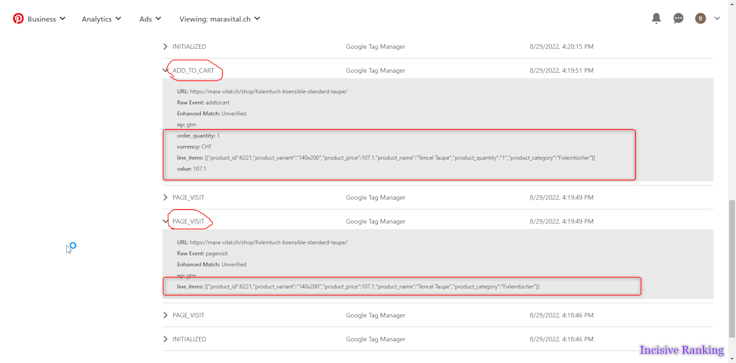Click the ADD_TO_CART line_items value
Screen dimensions: 736x363
tap(400, 158)
